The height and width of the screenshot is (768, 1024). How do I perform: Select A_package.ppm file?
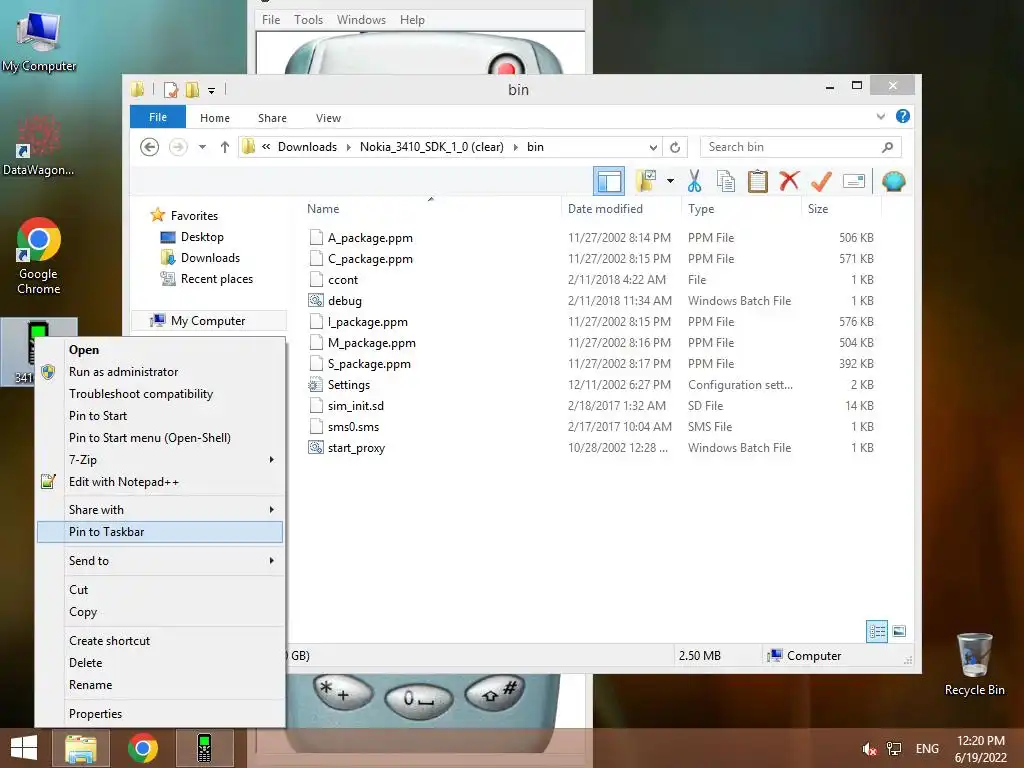[370, 238]
